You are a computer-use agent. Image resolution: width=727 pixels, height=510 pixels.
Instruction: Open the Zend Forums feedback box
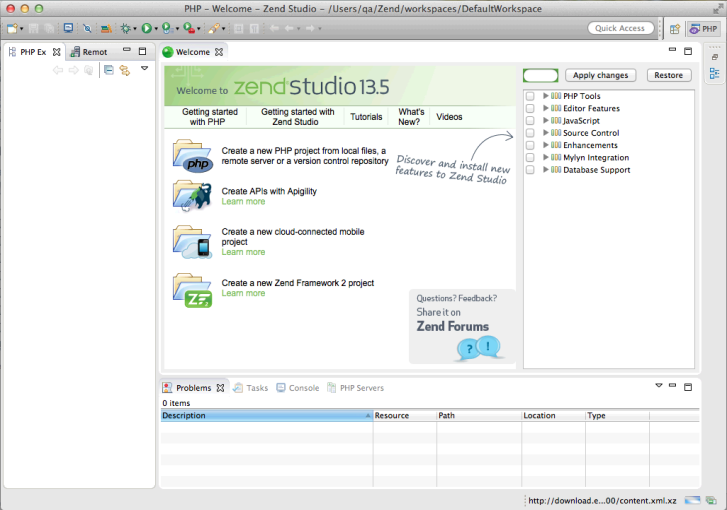(x=462, y=326)
